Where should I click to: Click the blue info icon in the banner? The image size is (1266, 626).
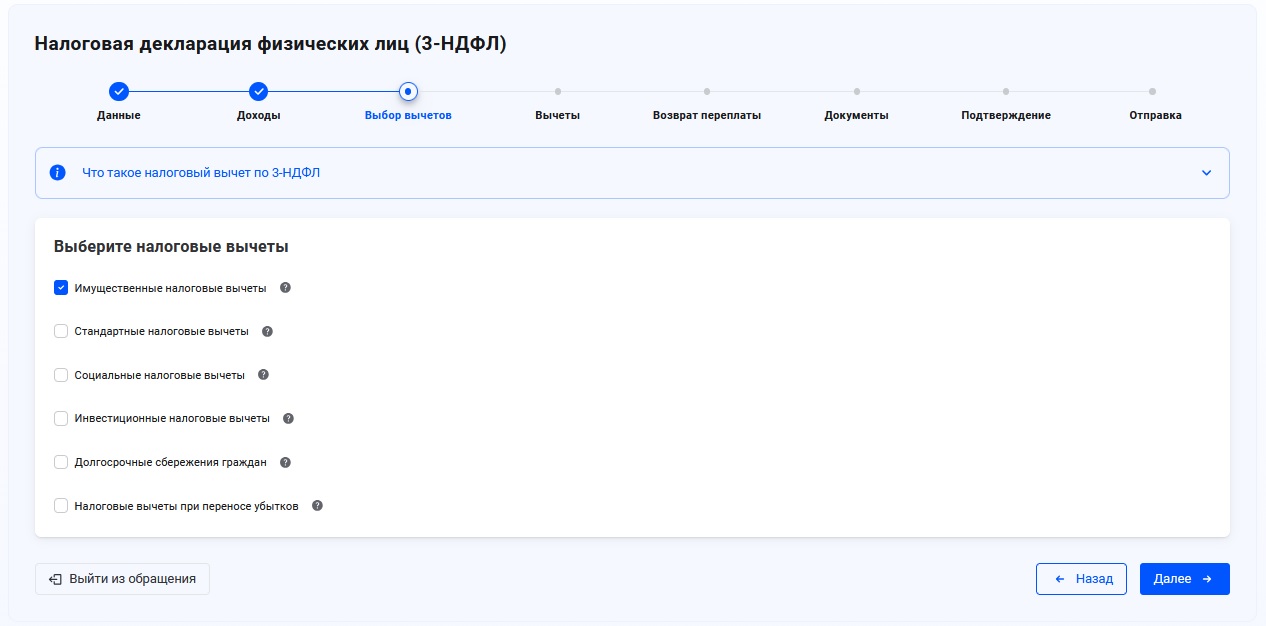58,172
